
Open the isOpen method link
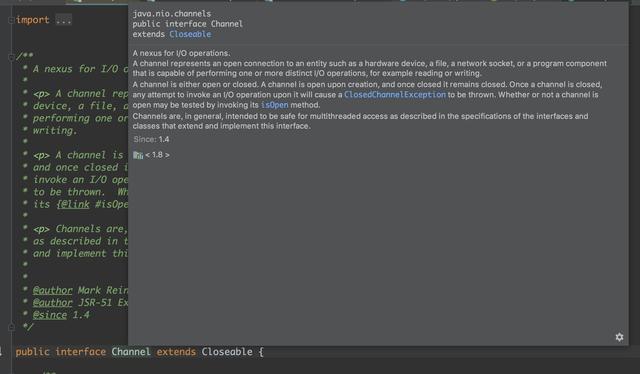pos(274,105)
